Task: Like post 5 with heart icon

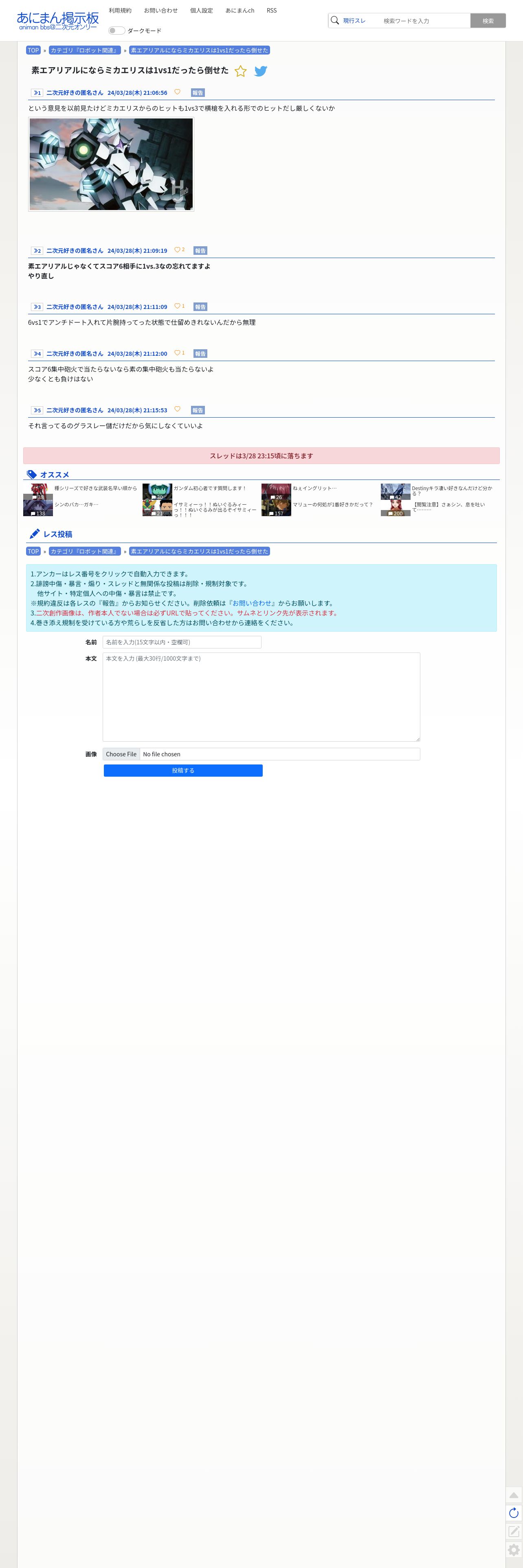Action: pos(177,409)
